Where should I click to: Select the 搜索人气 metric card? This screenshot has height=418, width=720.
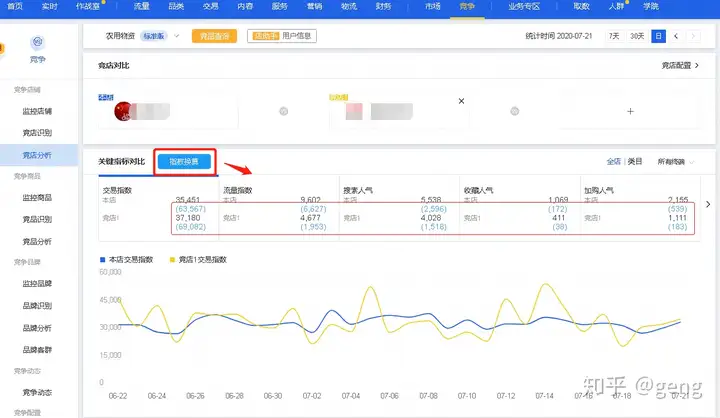pyautogui.click(x=399, y=208)
